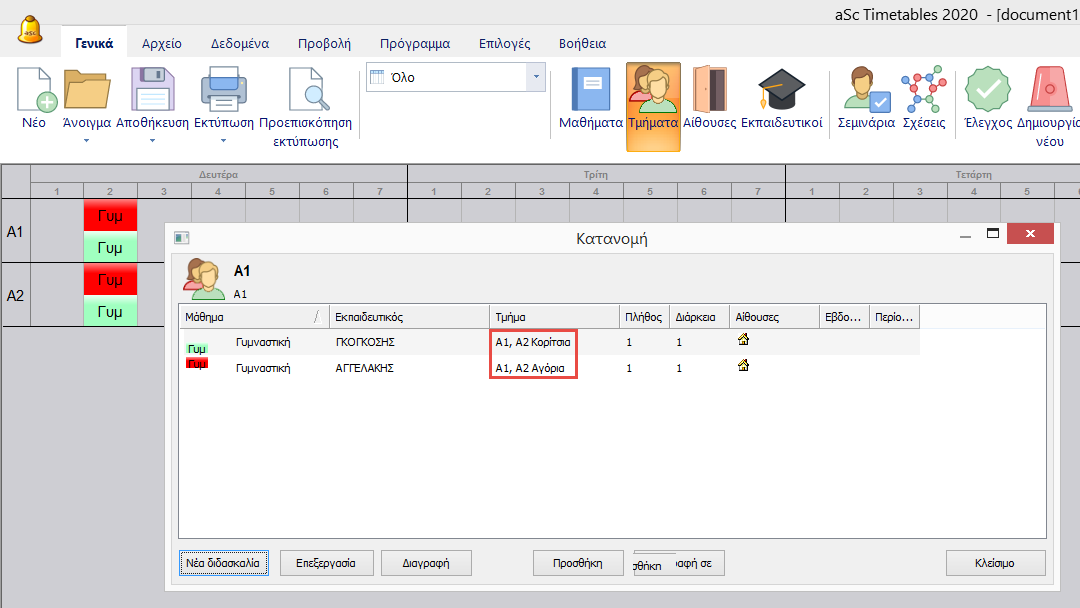Click the Προεπισκόπηση εκτύπωσης print preview icon
The height and width of the screenshot is (608, 1080).
tap(305, 92)
